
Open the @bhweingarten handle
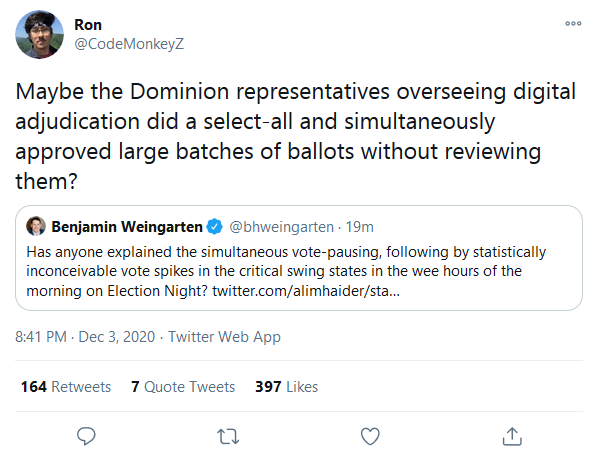point(281,227)
